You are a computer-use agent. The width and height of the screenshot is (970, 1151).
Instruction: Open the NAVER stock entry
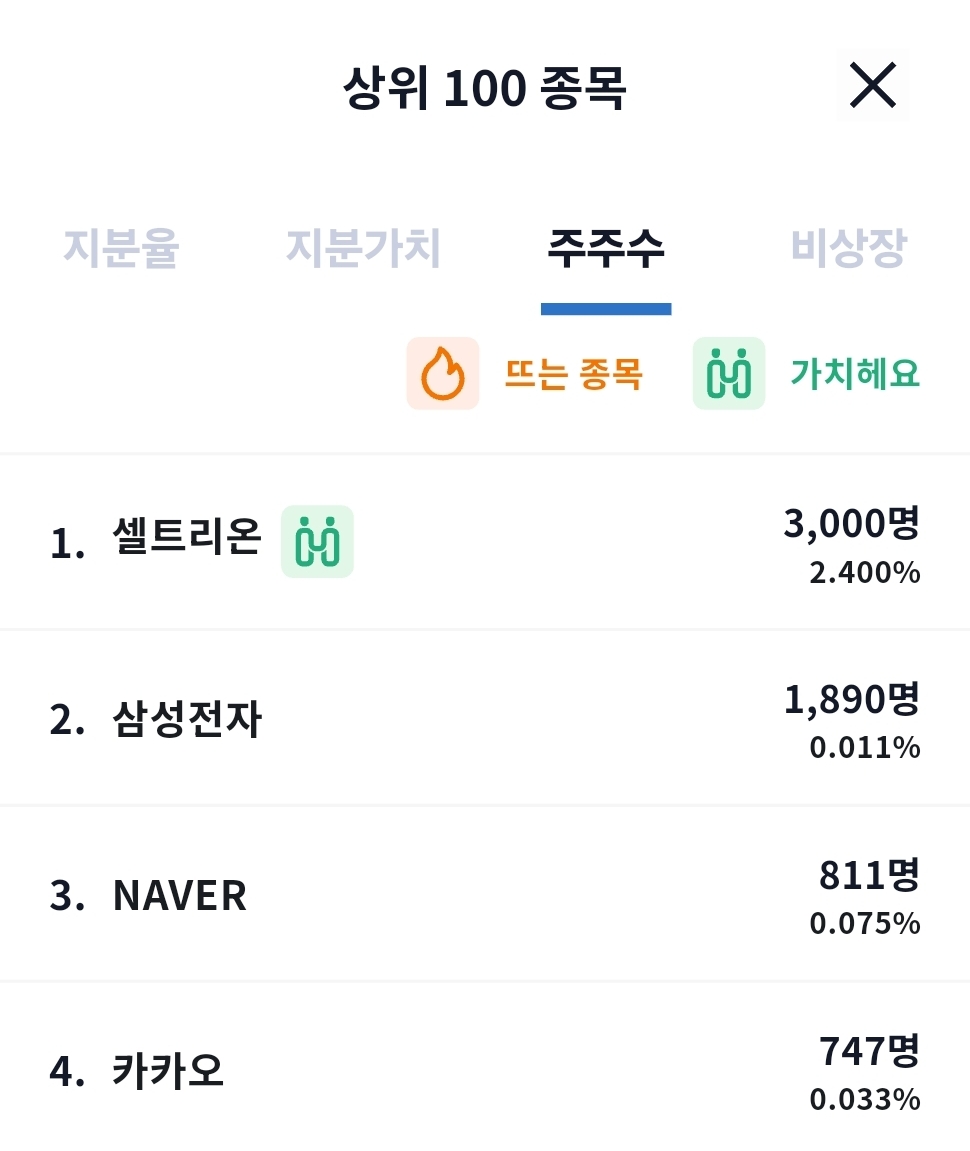pos(485,894)
